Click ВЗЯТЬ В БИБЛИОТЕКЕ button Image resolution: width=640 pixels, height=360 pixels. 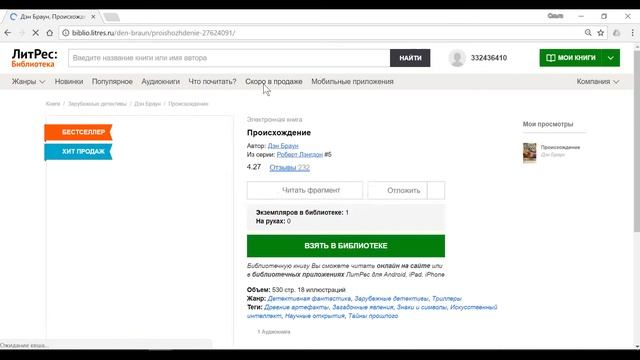click(346, 246)
